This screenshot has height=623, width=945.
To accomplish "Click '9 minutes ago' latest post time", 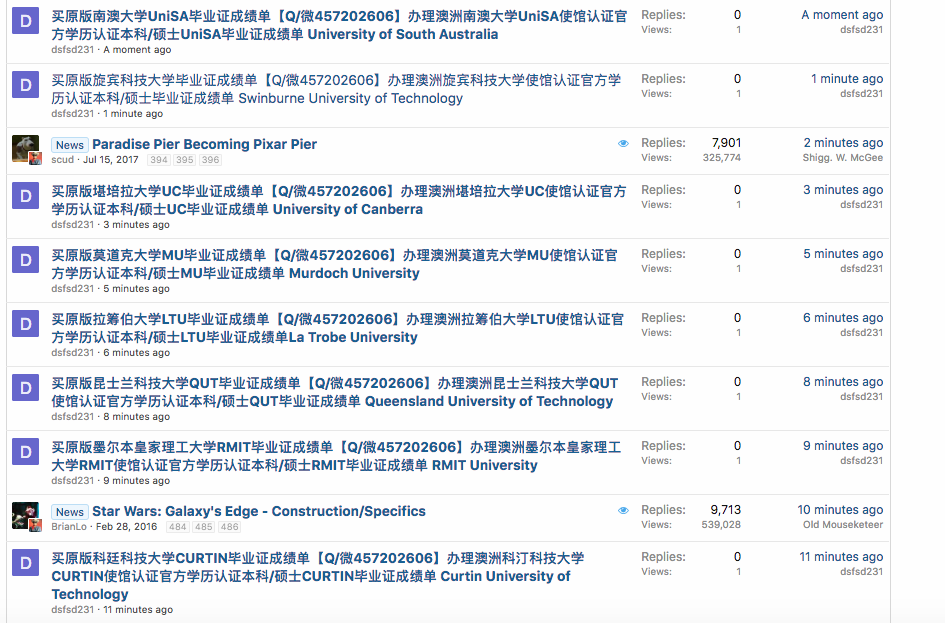I will coord(843,446).
